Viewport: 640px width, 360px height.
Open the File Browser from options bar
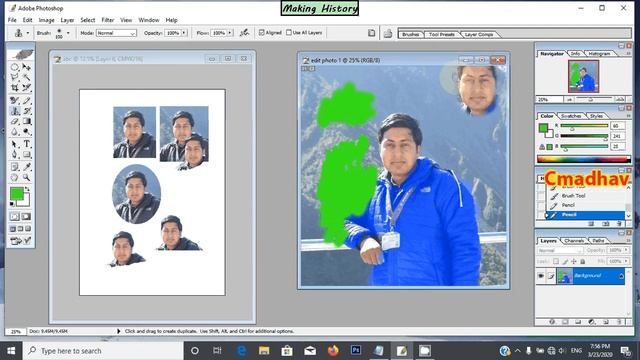387,33
